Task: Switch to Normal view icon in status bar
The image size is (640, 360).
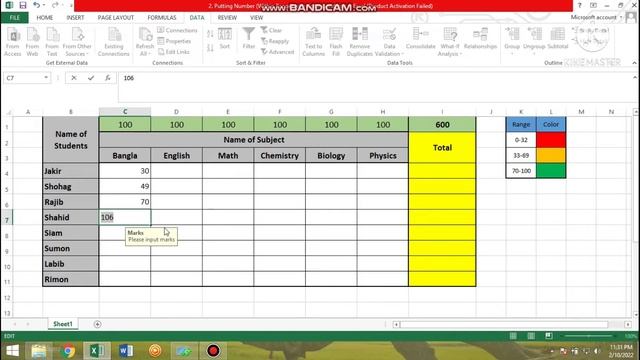Action: [x=513, y=336]
